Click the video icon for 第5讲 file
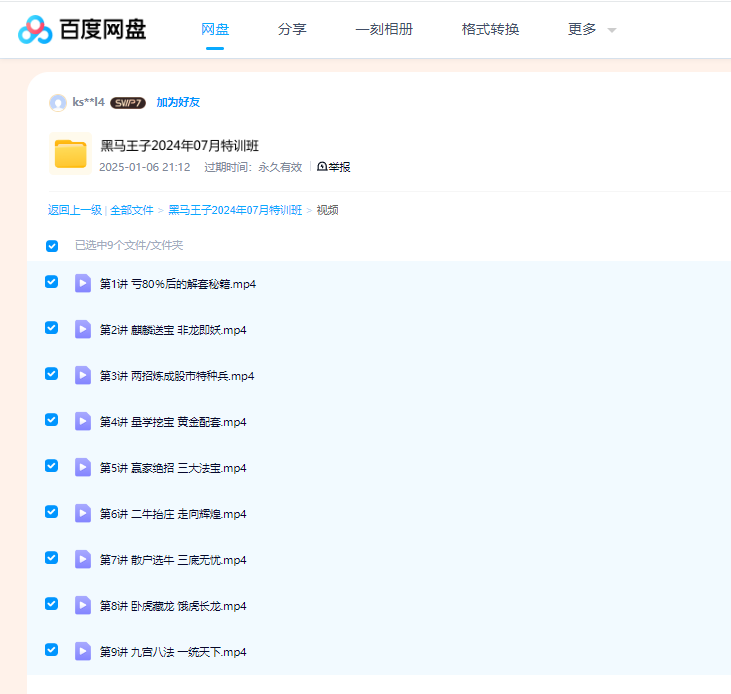 click(x=83, y=467)
